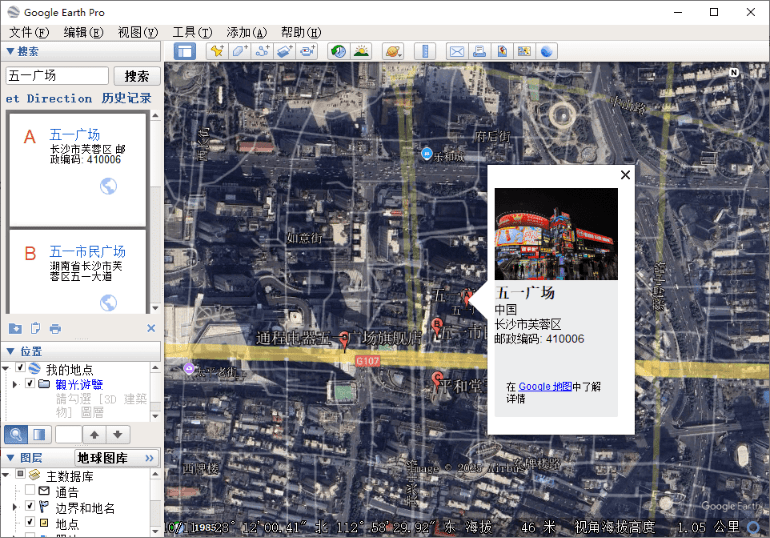The image size is (770, 538).
Task: Collapse the 图层 panel header
Action: 10,458
